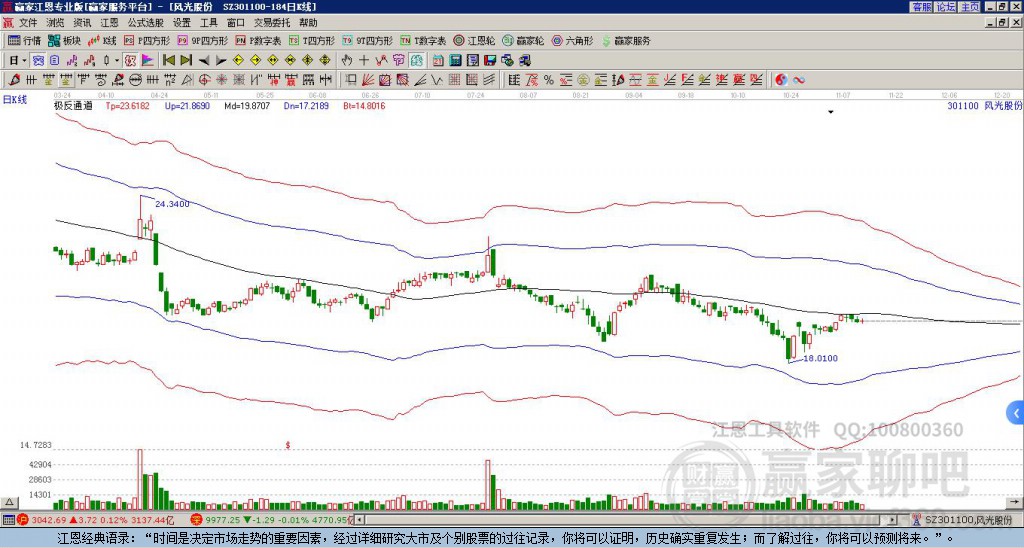Click the 极反通道 indicator name
The width and height of the screenshot is (1024, 548).
(x=73, y=106)
